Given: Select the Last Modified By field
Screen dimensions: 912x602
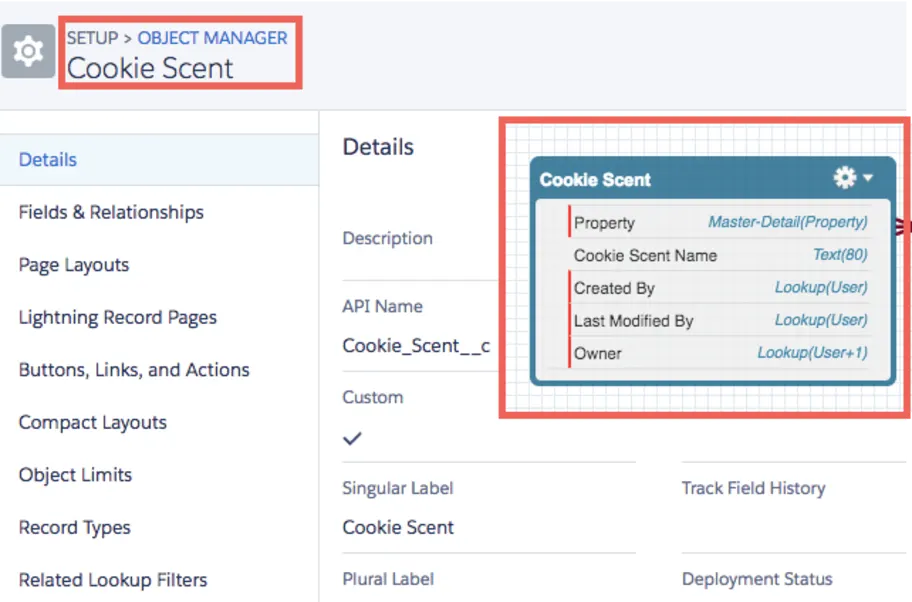Looking at the screenshot, I should [x=633, y=320].
